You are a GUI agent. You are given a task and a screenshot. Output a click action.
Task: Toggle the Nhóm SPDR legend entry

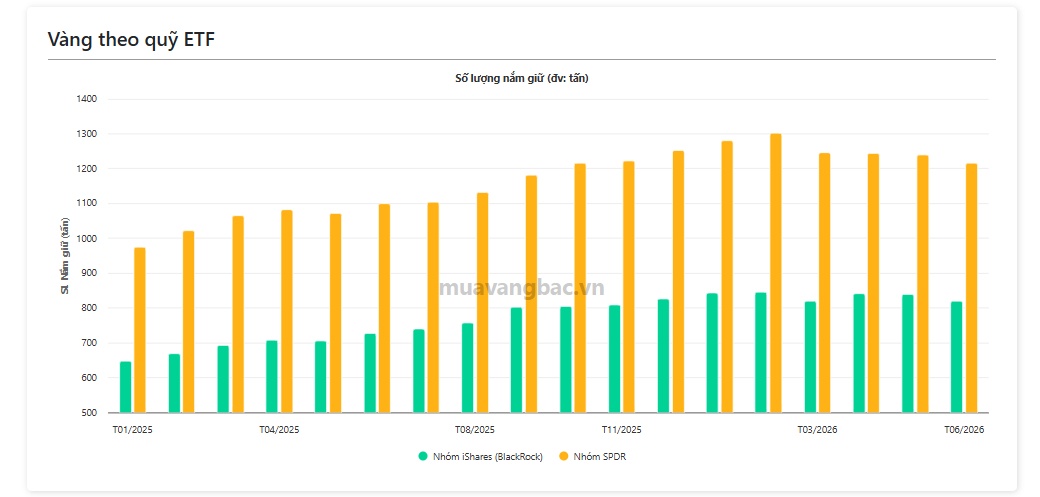coord(593,457)
